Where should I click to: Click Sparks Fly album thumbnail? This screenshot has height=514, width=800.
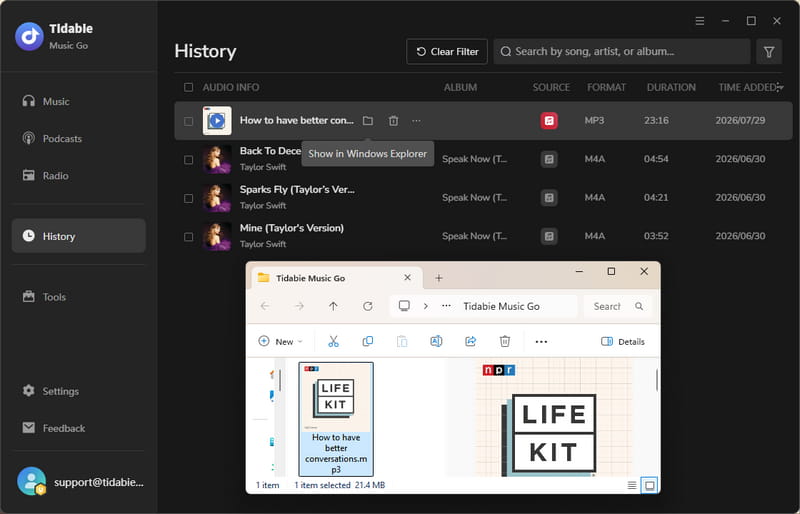tap(217, 198)
